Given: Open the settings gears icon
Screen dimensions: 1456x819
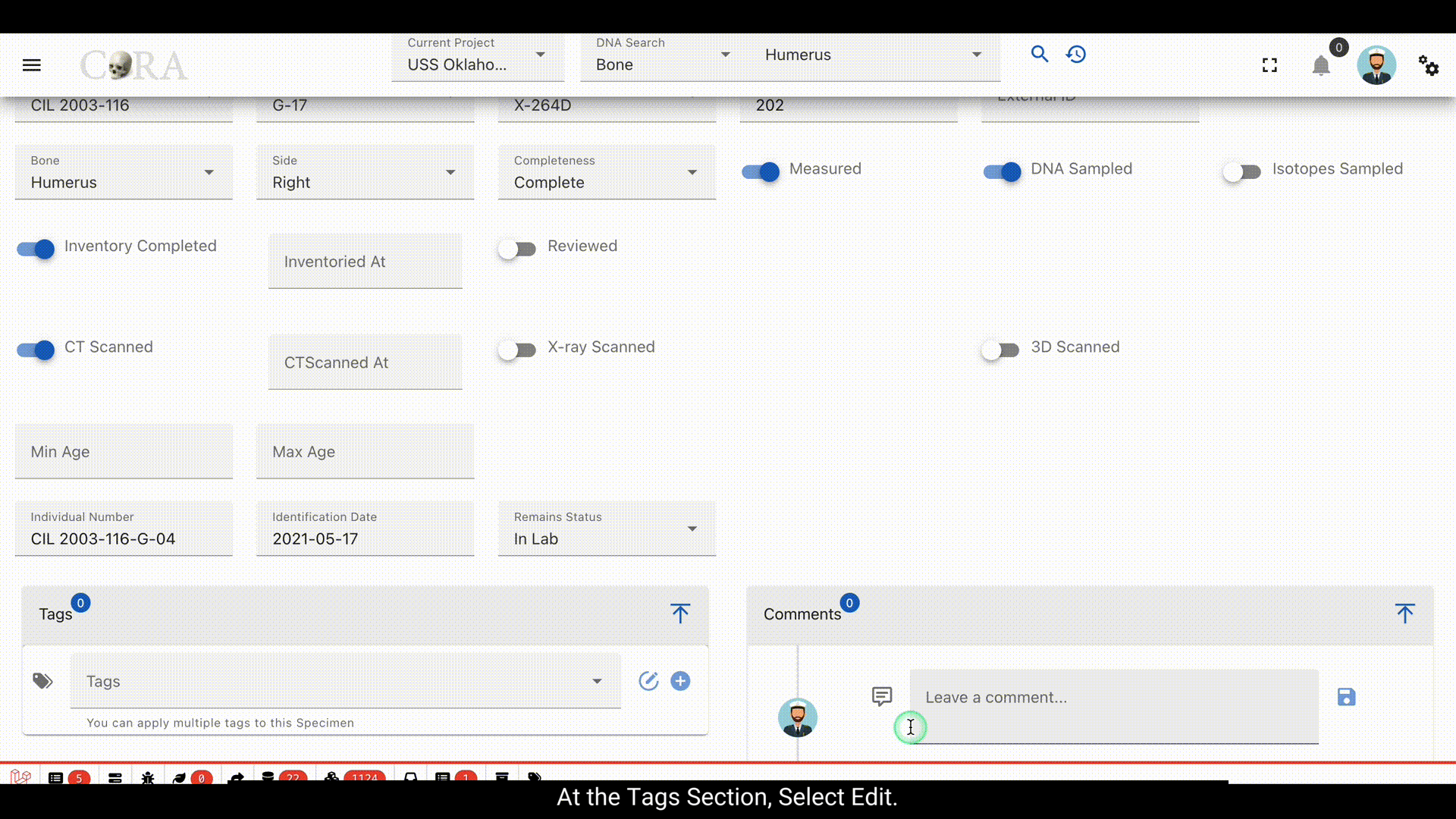Looking at the screenshot, I should pos(1429,65).
